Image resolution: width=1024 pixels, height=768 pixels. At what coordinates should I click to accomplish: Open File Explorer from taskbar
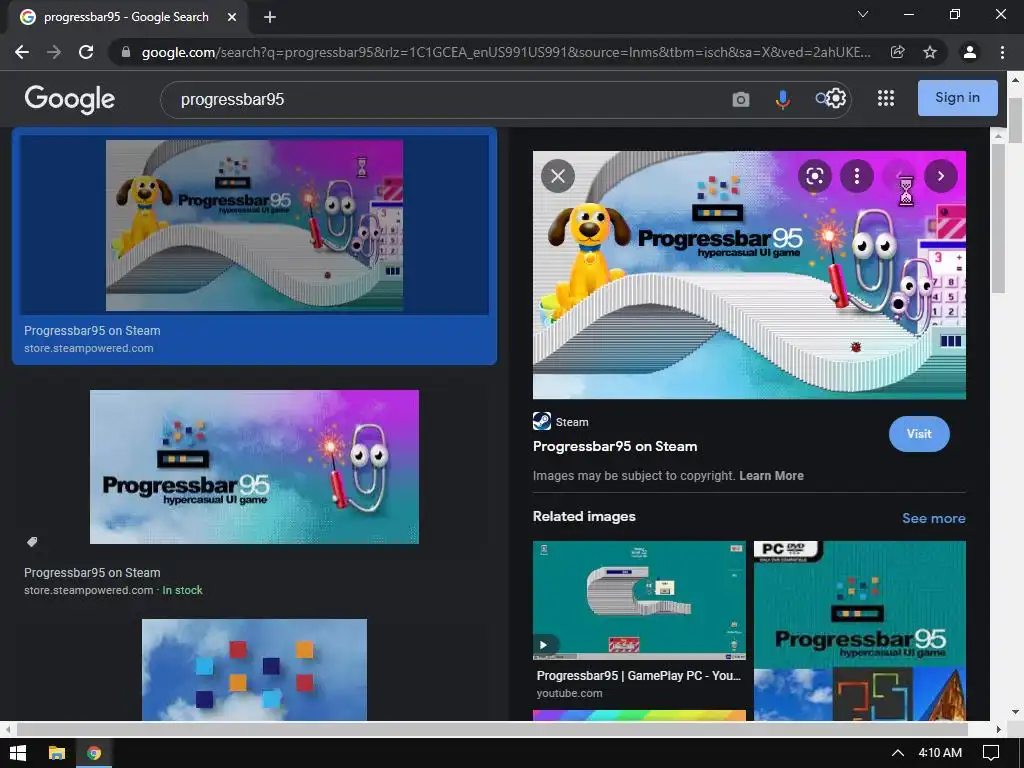(57, 753)
